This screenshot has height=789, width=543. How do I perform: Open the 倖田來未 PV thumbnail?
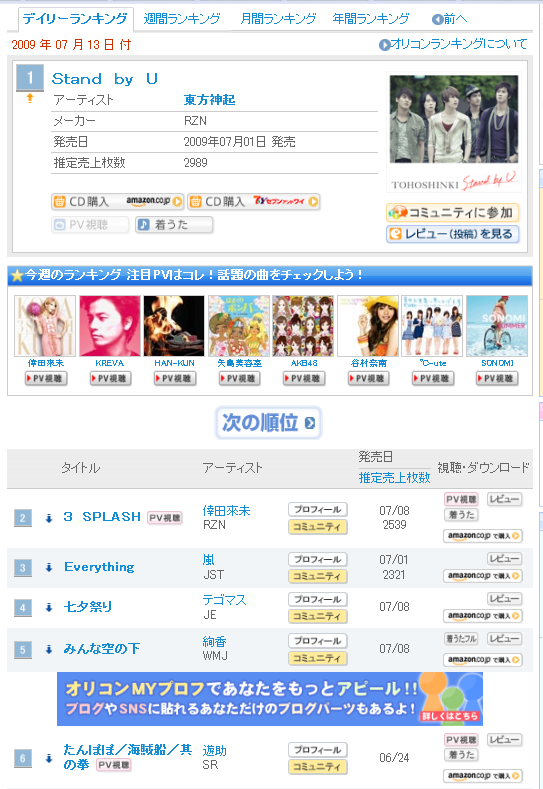[x=45, y=326]
